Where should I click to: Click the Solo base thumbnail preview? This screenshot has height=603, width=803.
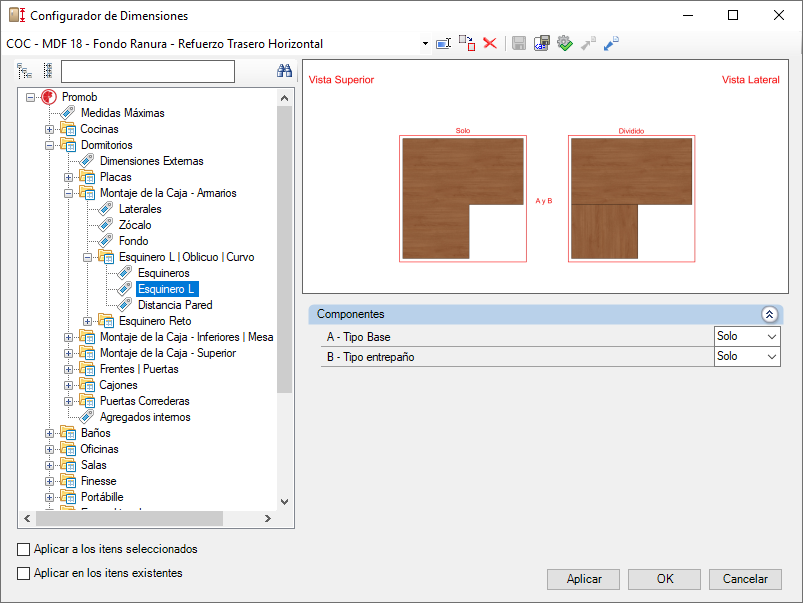[463, 199]
